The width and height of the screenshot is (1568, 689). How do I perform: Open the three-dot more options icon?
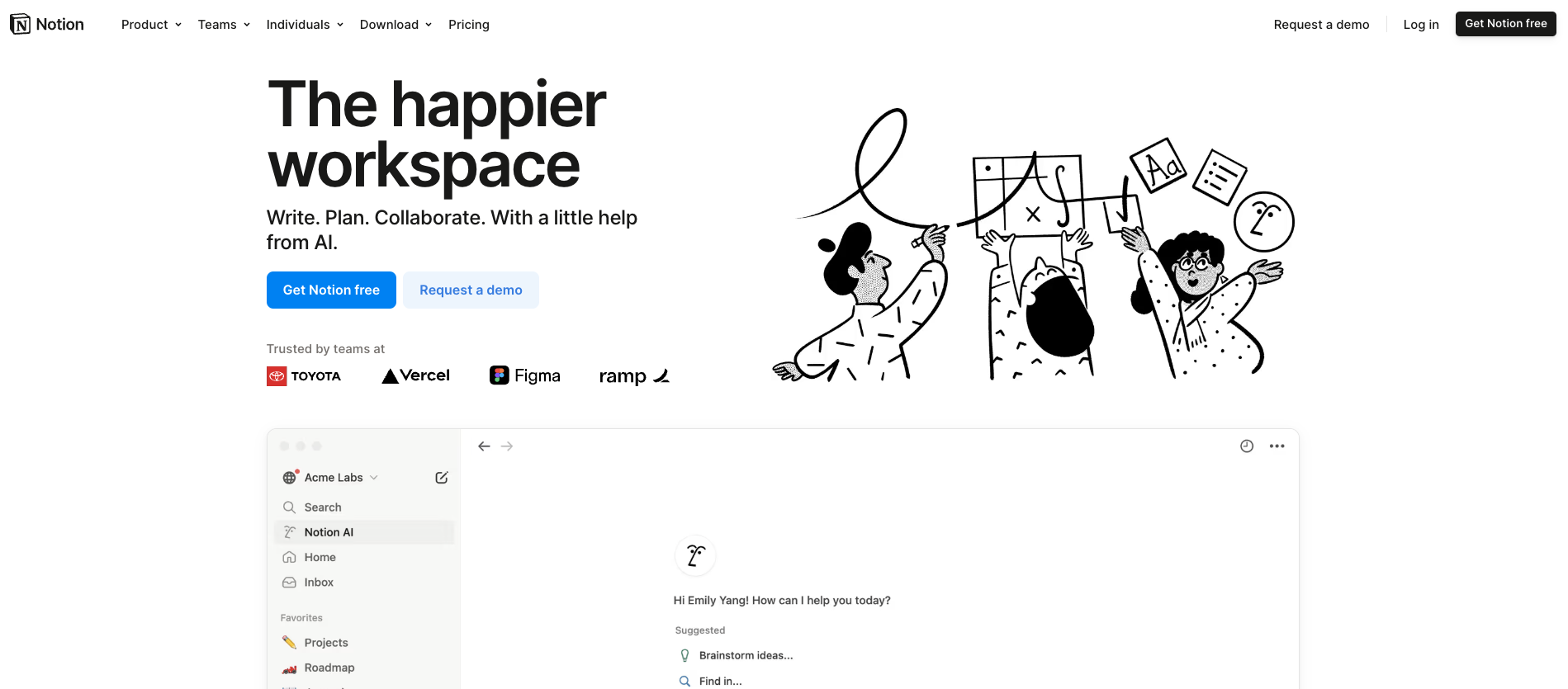pos(1277,446)
